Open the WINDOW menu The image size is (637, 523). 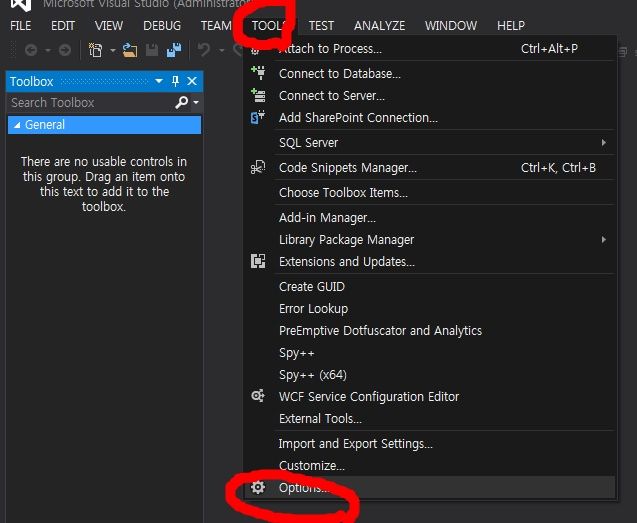[x=451, y=26]
